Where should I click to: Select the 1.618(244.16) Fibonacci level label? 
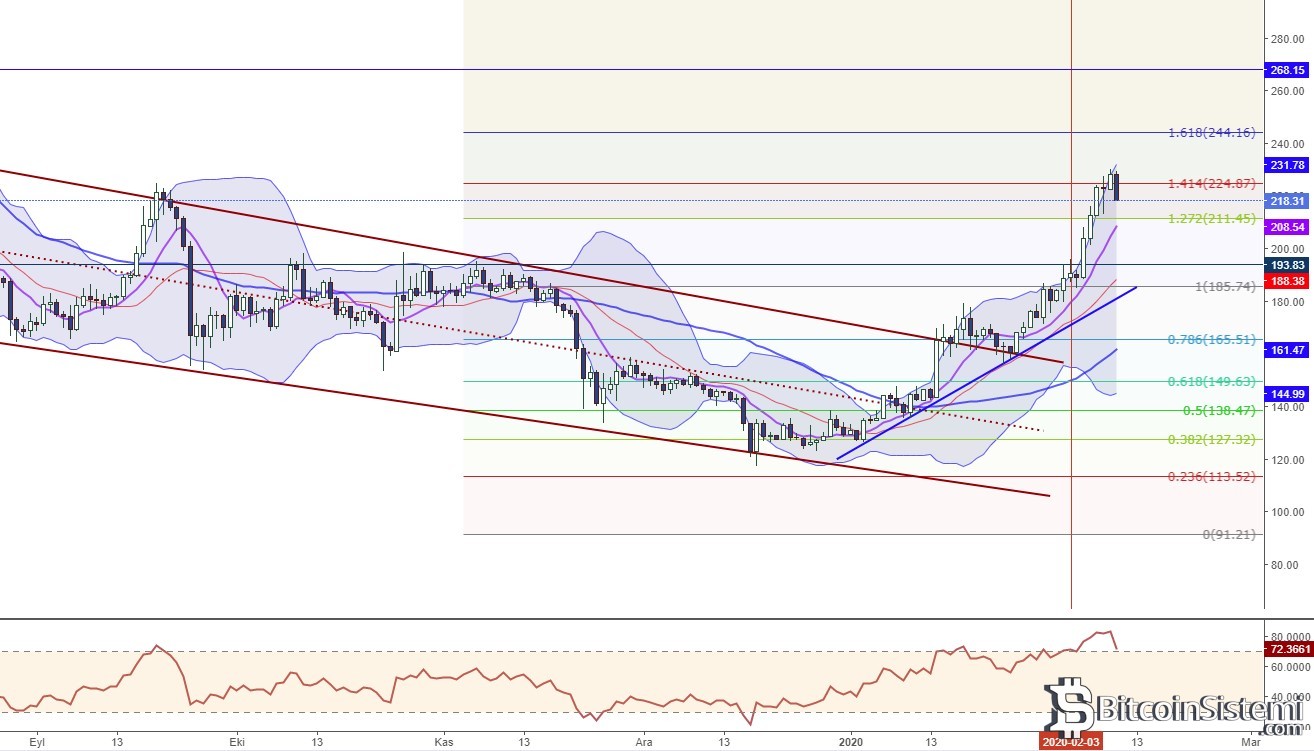pyautogui.click(x=1211, y=133)
